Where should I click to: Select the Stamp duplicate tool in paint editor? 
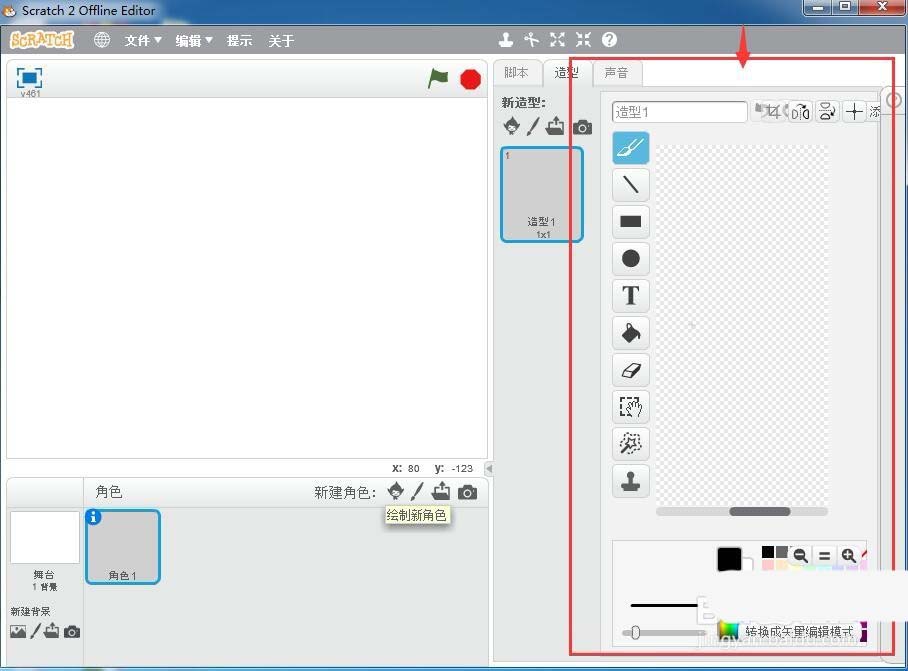tap(631, 481)
